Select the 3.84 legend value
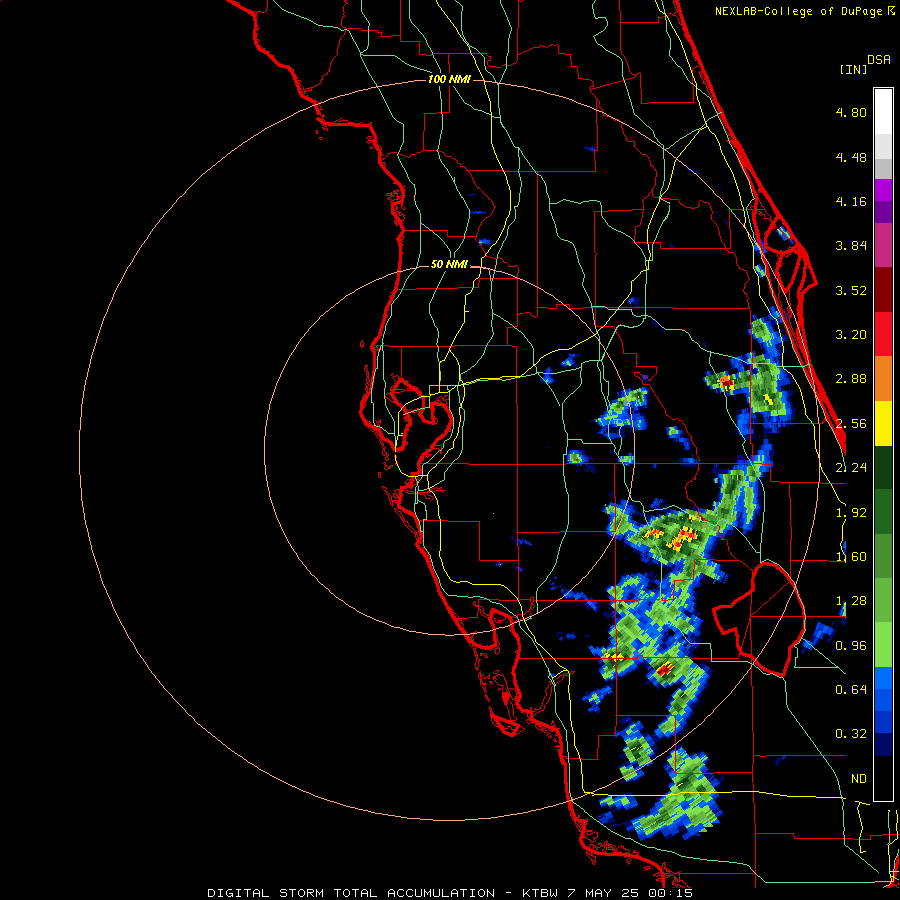The height and width of the screenshot is (900, 900). tap(851, 246)
